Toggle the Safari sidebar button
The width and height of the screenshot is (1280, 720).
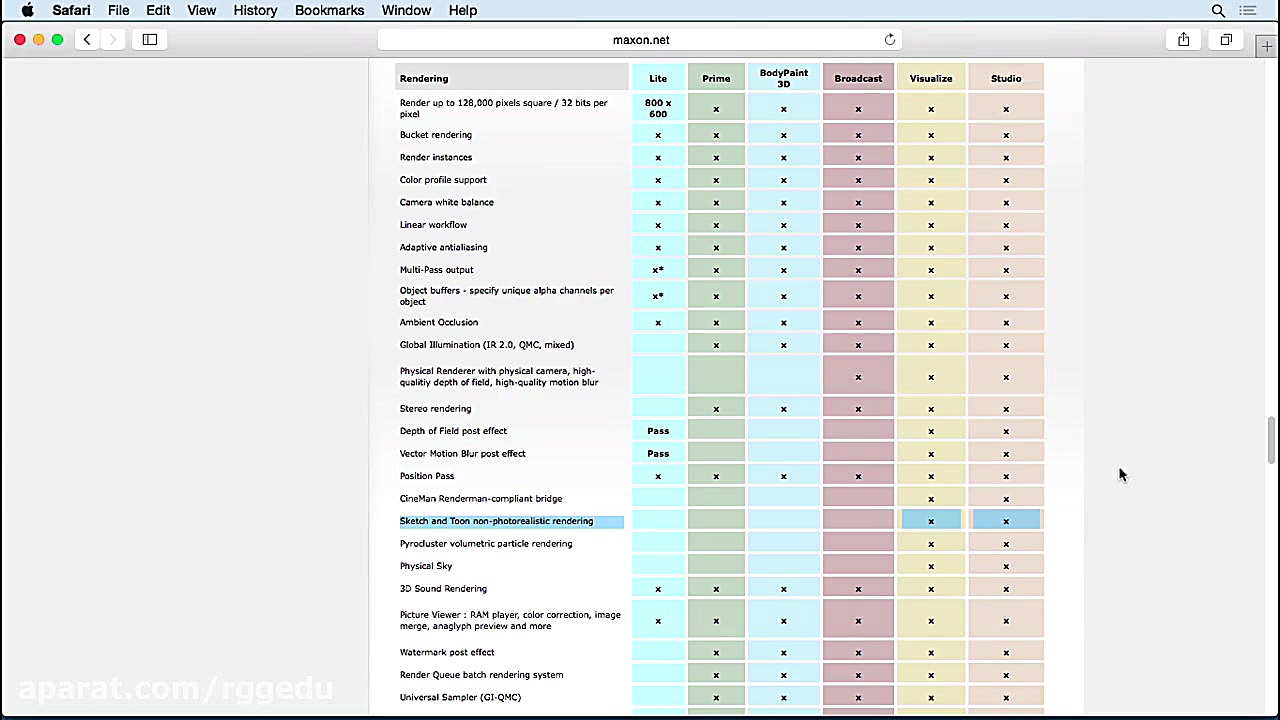[150, 40]
